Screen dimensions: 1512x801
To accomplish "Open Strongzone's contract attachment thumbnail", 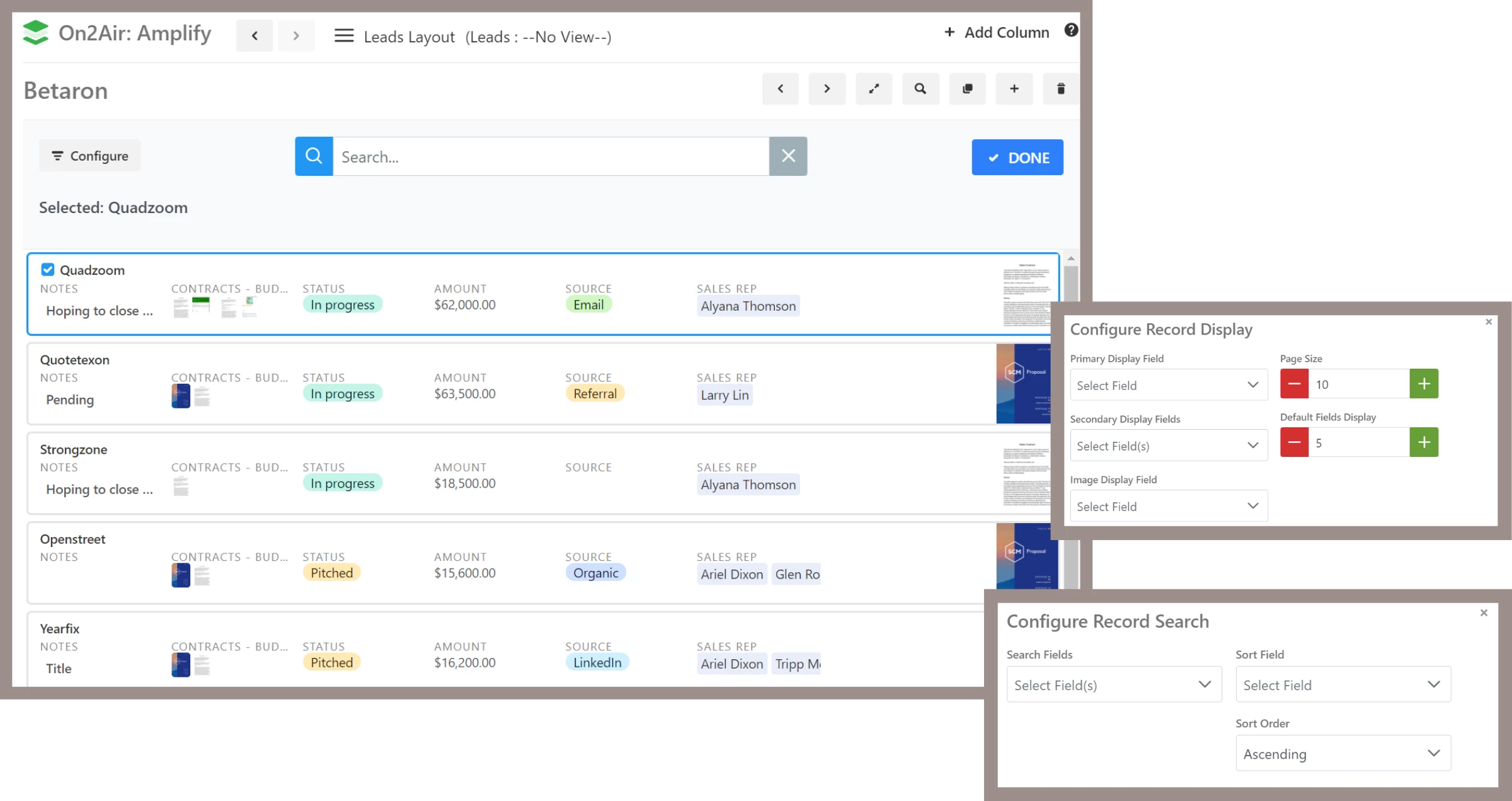I will point(181,486).
